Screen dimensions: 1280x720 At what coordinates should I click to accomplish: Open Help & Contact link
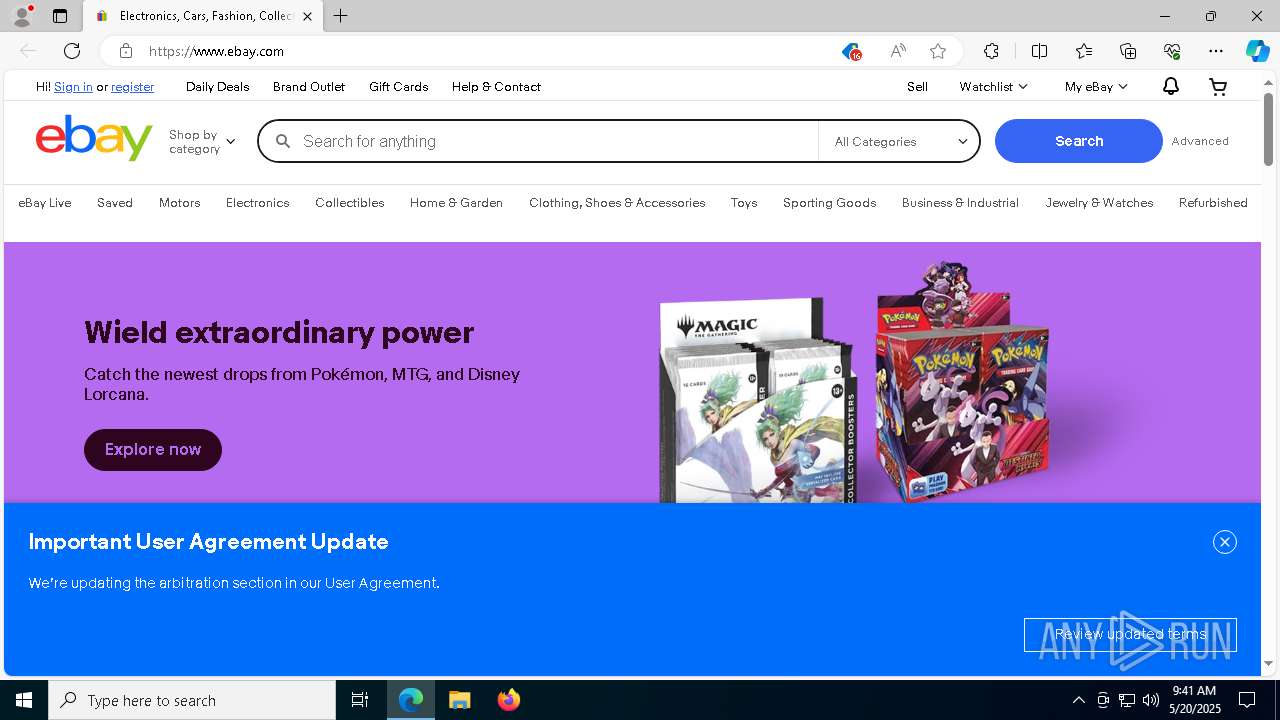(x=496, y=87)
